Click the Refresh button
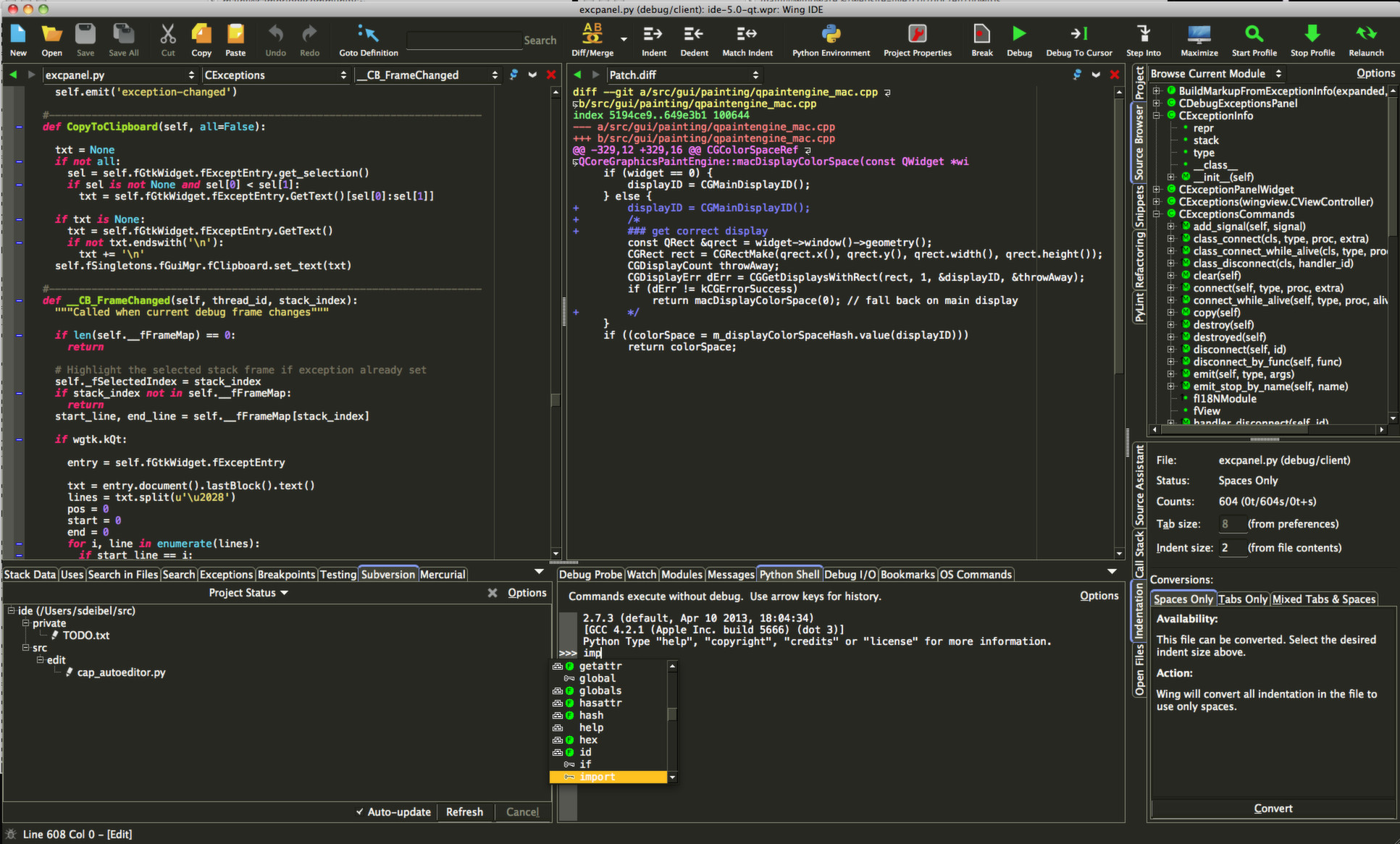This screenshot has height=844, width=1400. tap(465, 811)
